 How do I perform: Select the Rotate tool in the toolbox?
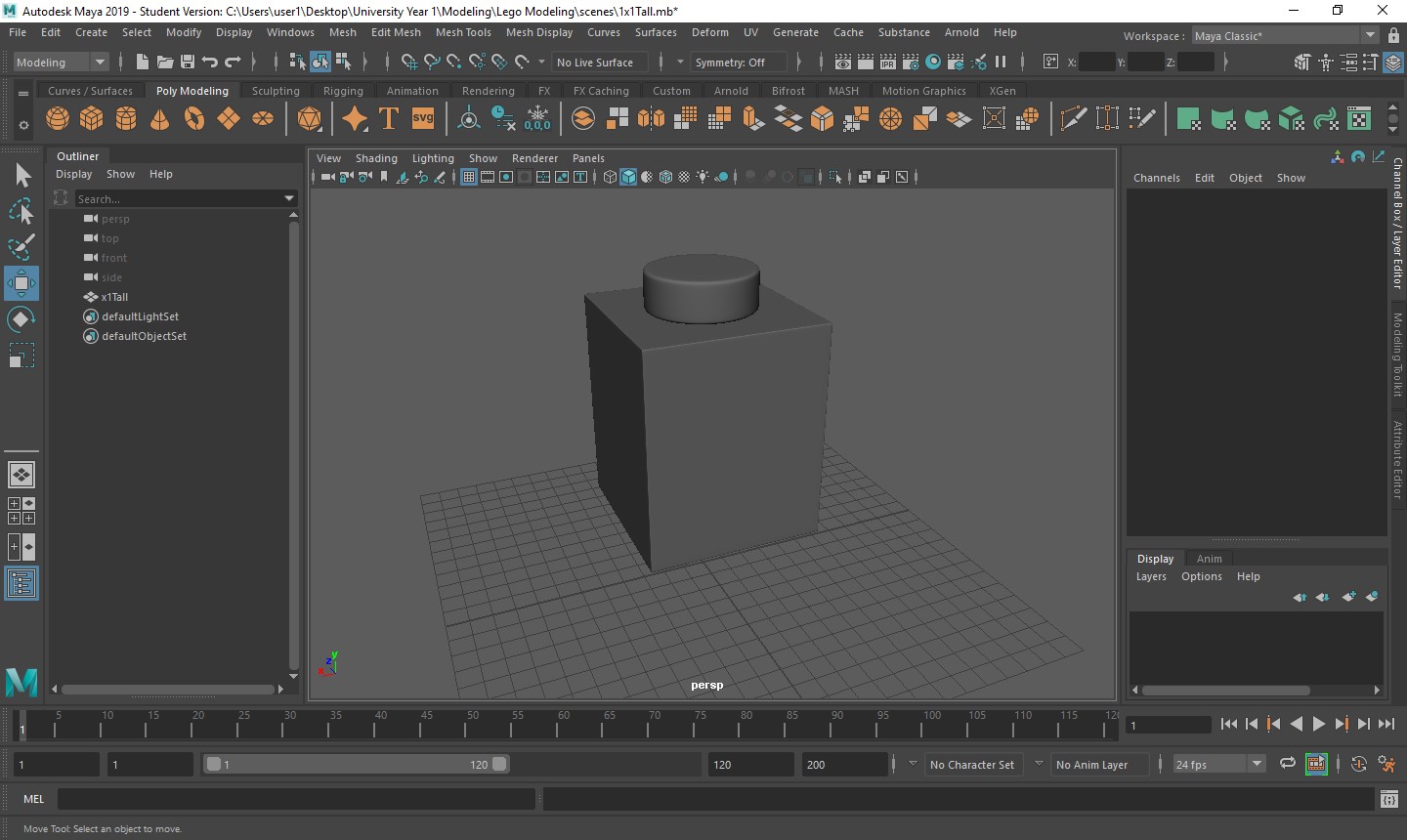pyautogui.click(x=21, y=319)
